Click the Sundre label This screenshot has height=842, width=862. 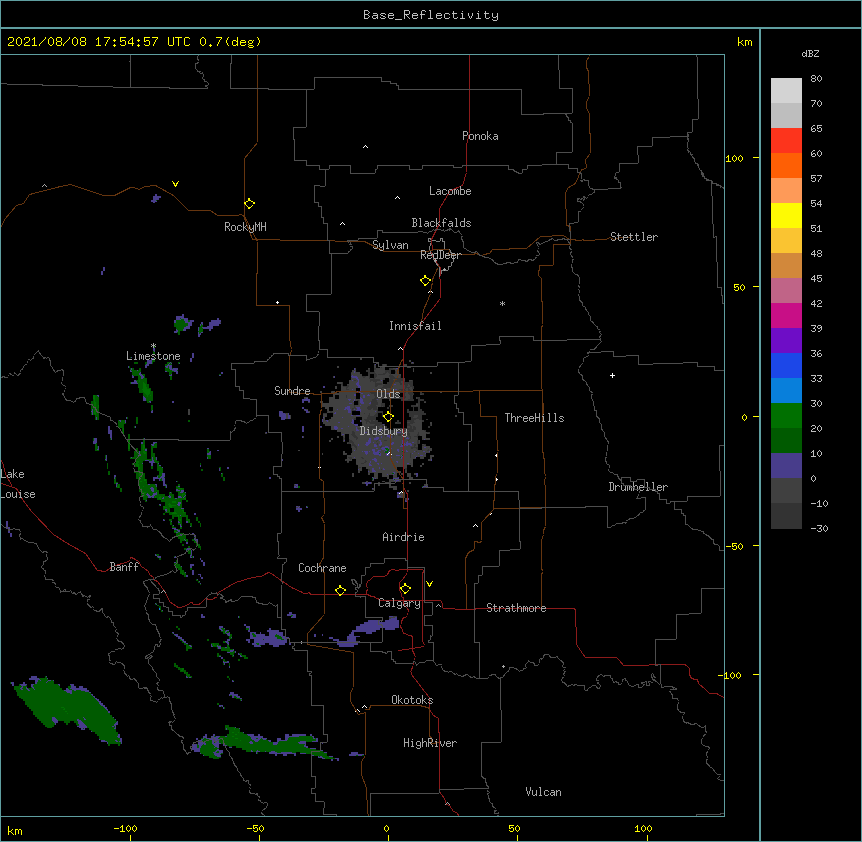[x=292, y=391]
